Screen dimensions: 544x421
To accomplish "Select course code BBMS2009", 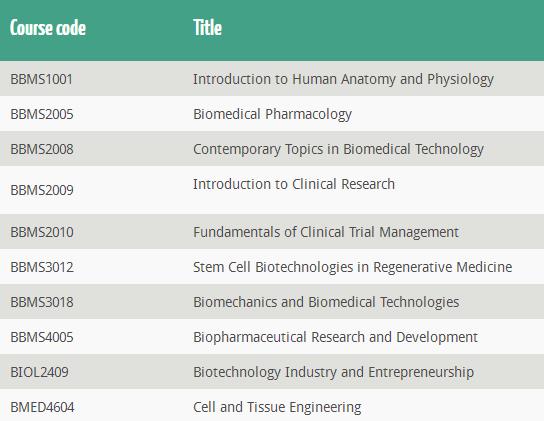I will (x=42, y=190).
